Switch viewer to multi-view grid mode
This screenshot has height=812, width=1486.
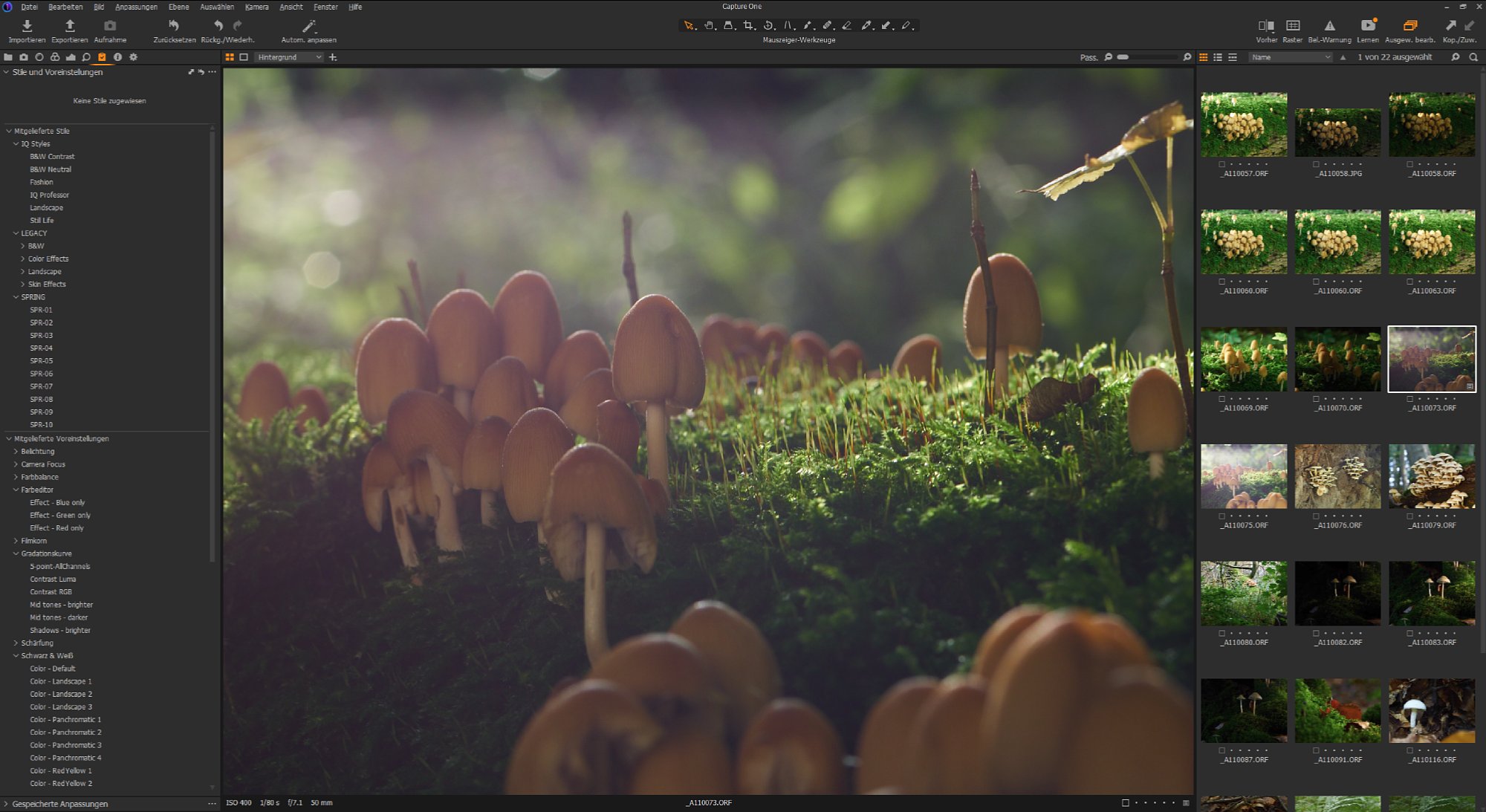(230, 57)
